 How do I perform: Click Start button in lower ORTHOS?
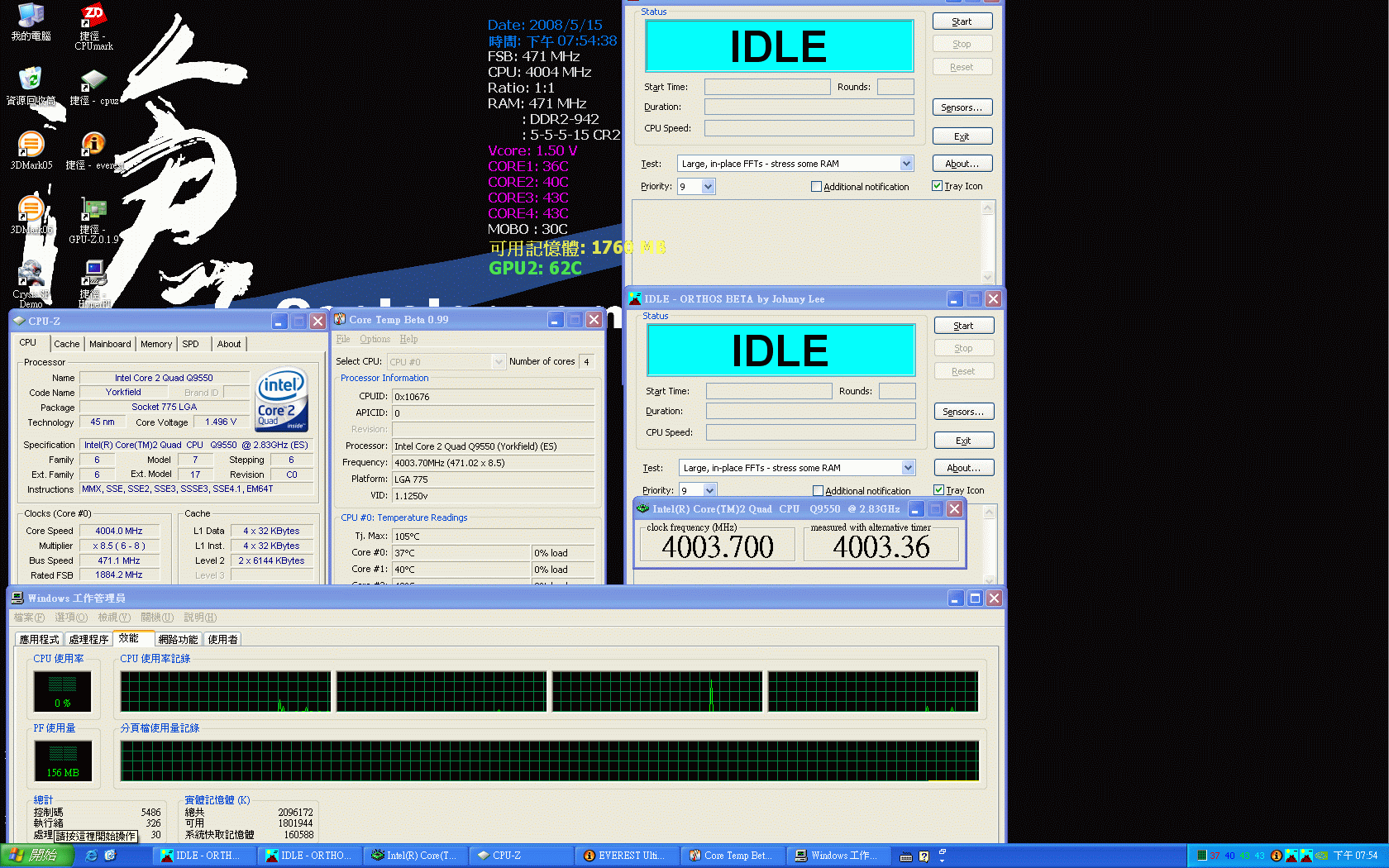[x=964, y=326]
